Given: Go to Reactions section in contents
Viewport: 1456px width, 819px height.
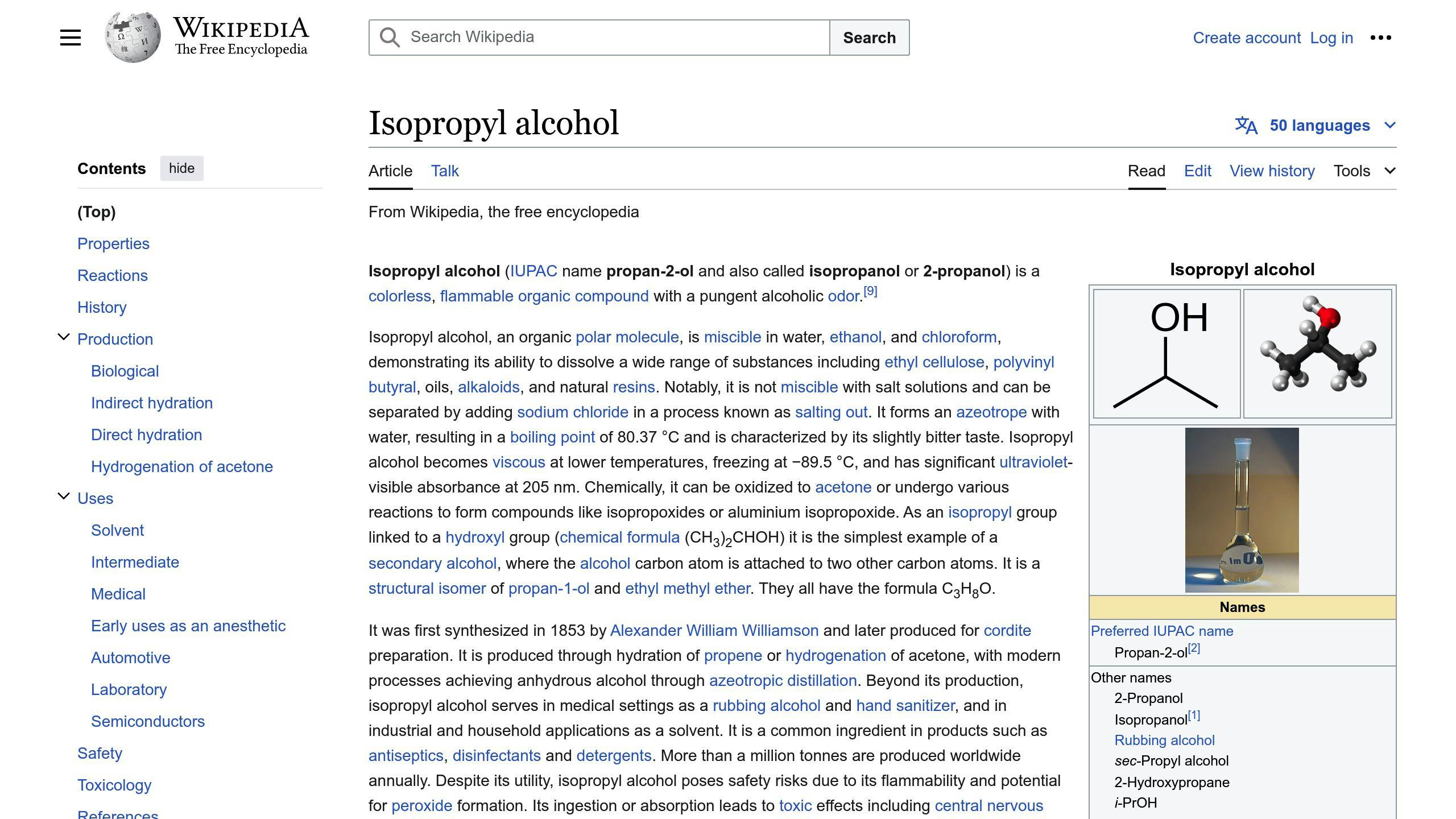Looking at the screenshot, I should [x=113, y=275].
